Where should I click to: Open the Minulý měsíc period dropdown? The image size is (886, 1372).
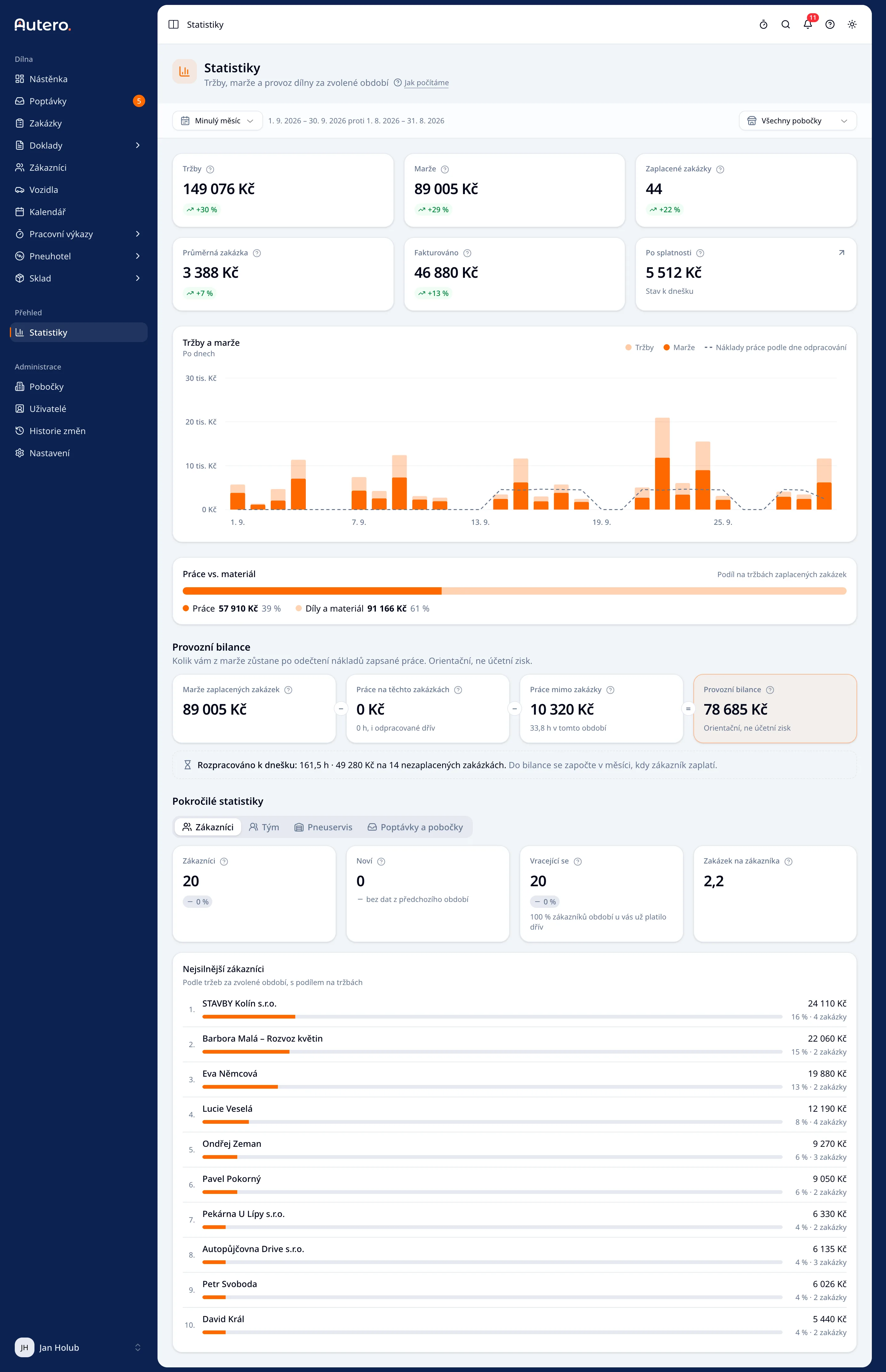(x=218, y=121)
